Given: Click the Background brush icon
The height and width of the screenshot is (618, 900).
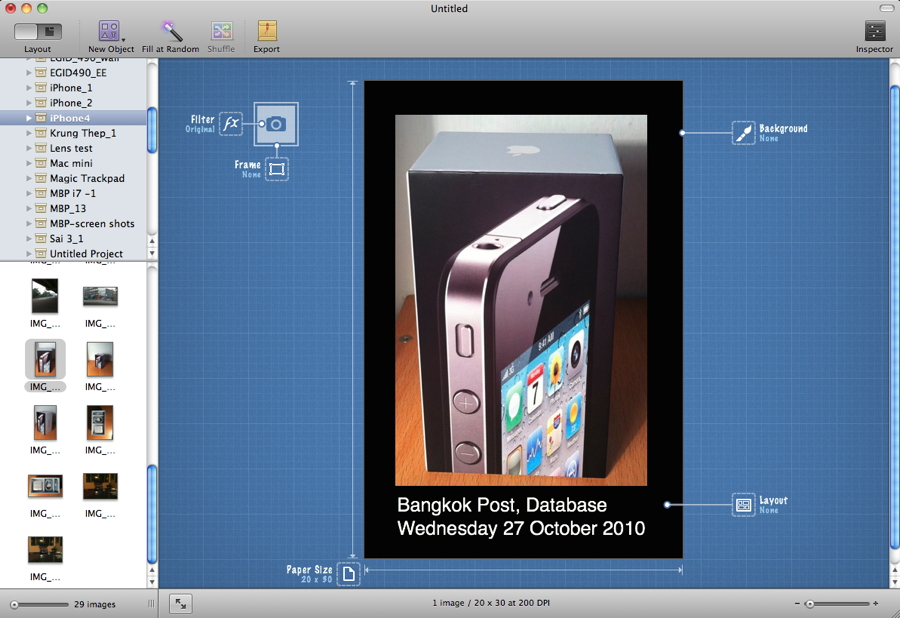Looking at the screenshot, I should (x=743, y=133).
